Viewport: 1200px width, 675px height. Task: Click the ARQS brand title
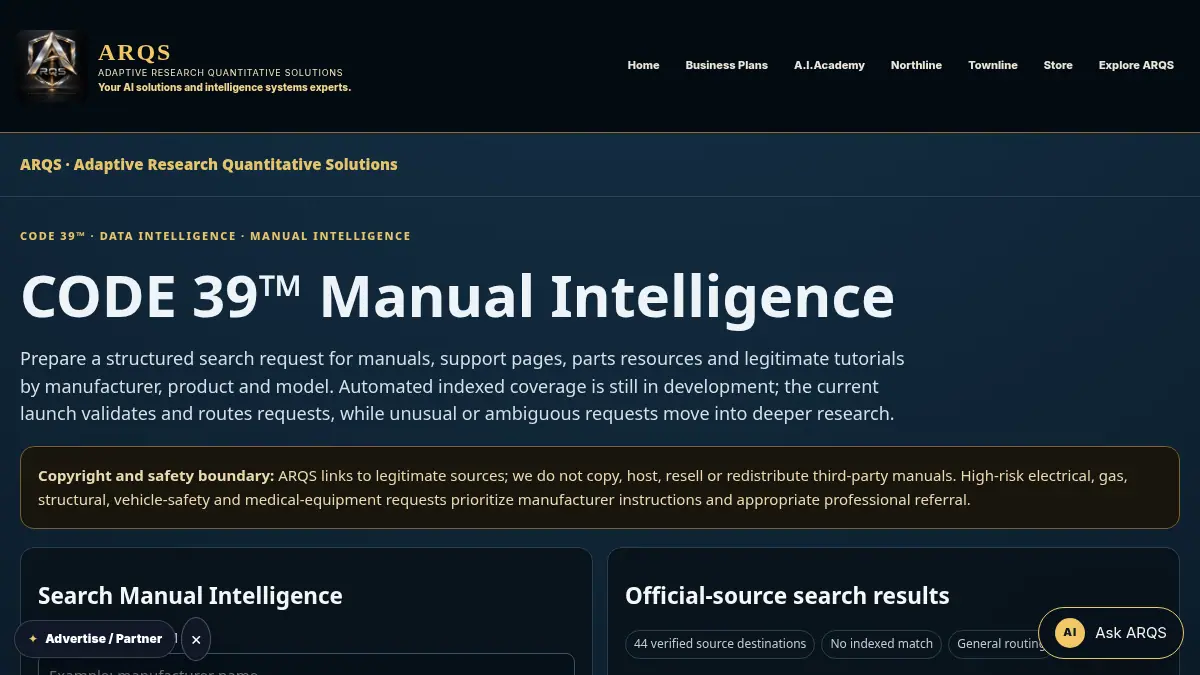pyautogui.click(x=135, y=52)
